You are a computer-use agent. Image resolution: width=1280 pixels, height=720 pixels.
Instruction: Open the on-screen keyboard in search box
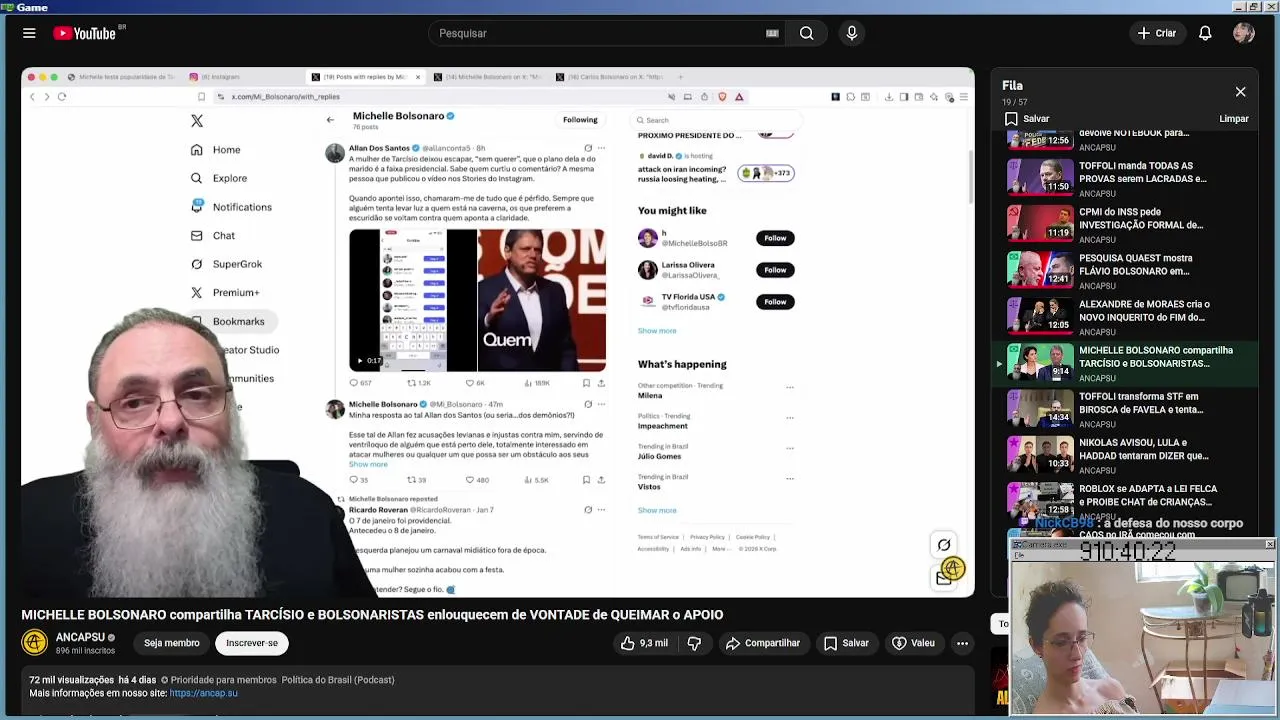click(772, 33)
